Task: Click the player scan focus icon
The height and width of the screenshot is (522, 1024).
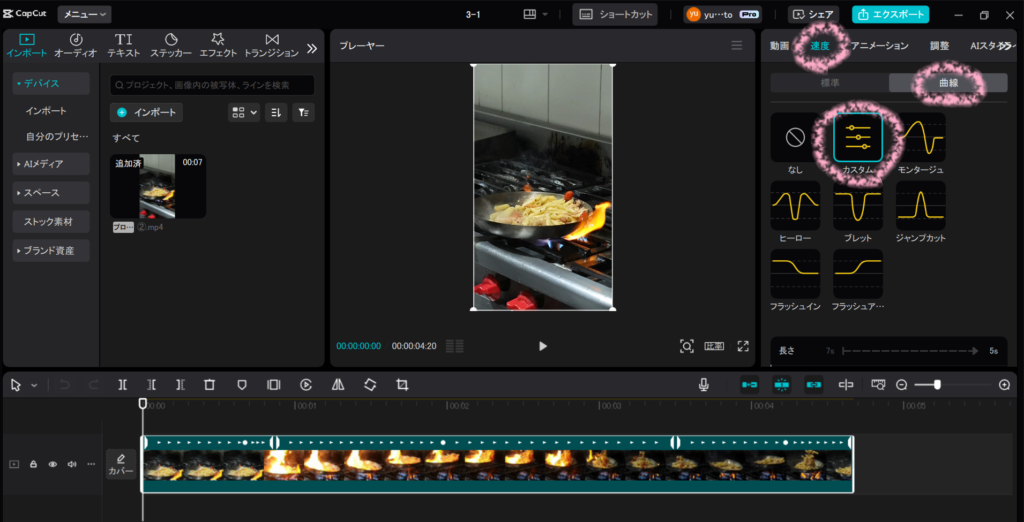Action: click(x=686, y=346)
